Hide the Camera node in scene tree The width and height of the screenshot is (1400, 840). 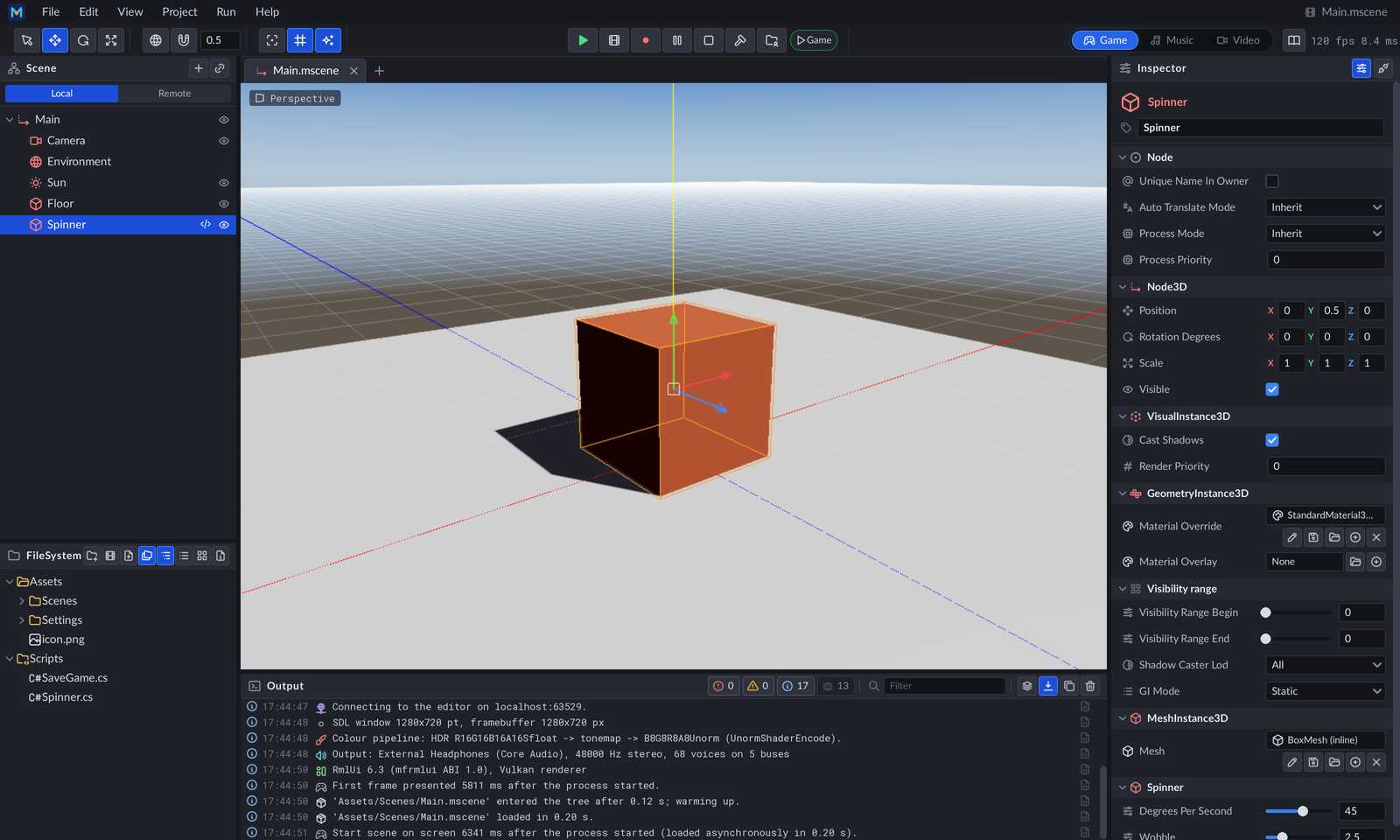(x=224, y=141)
